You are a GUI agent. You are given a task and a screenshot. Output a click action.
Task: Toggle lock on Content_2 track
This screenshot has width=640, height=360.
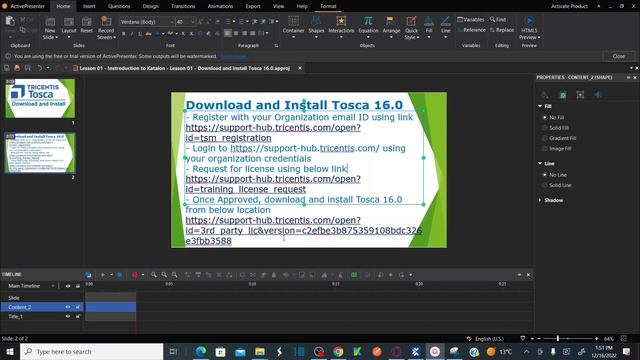pos(78,307)
